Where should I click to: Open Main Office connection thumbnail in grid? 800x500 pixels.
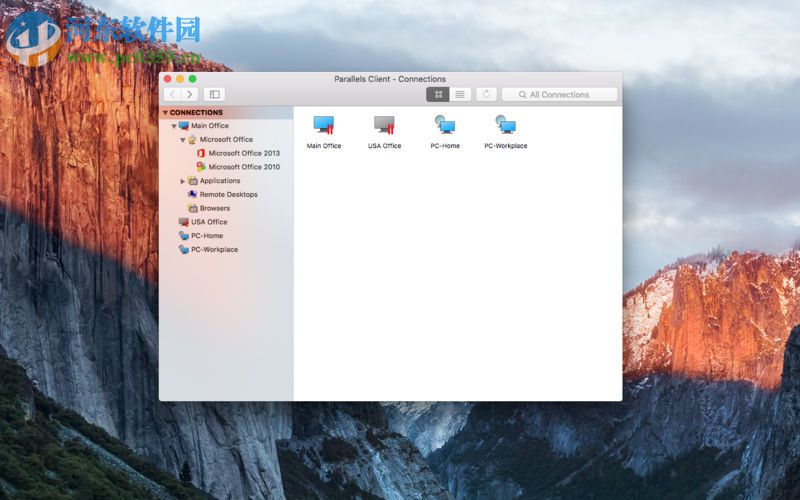coord(323,125)
